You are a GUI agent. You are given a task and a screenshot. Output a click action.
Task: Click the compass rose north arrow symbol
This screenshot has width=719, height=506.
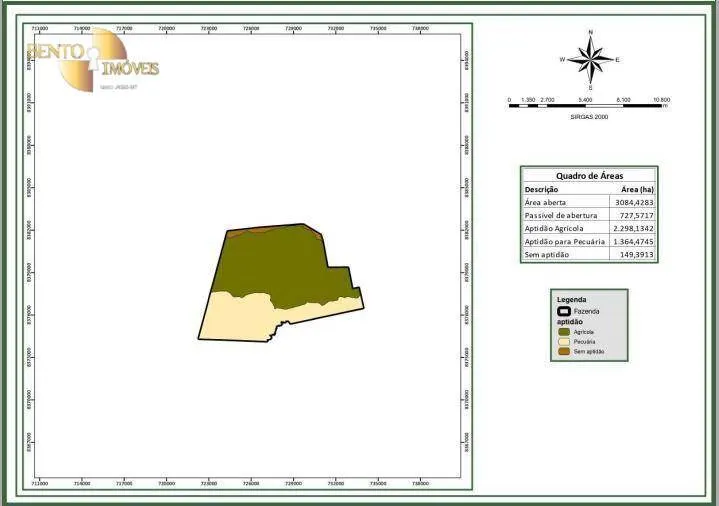pyautogui.click(x=591, y=60)
